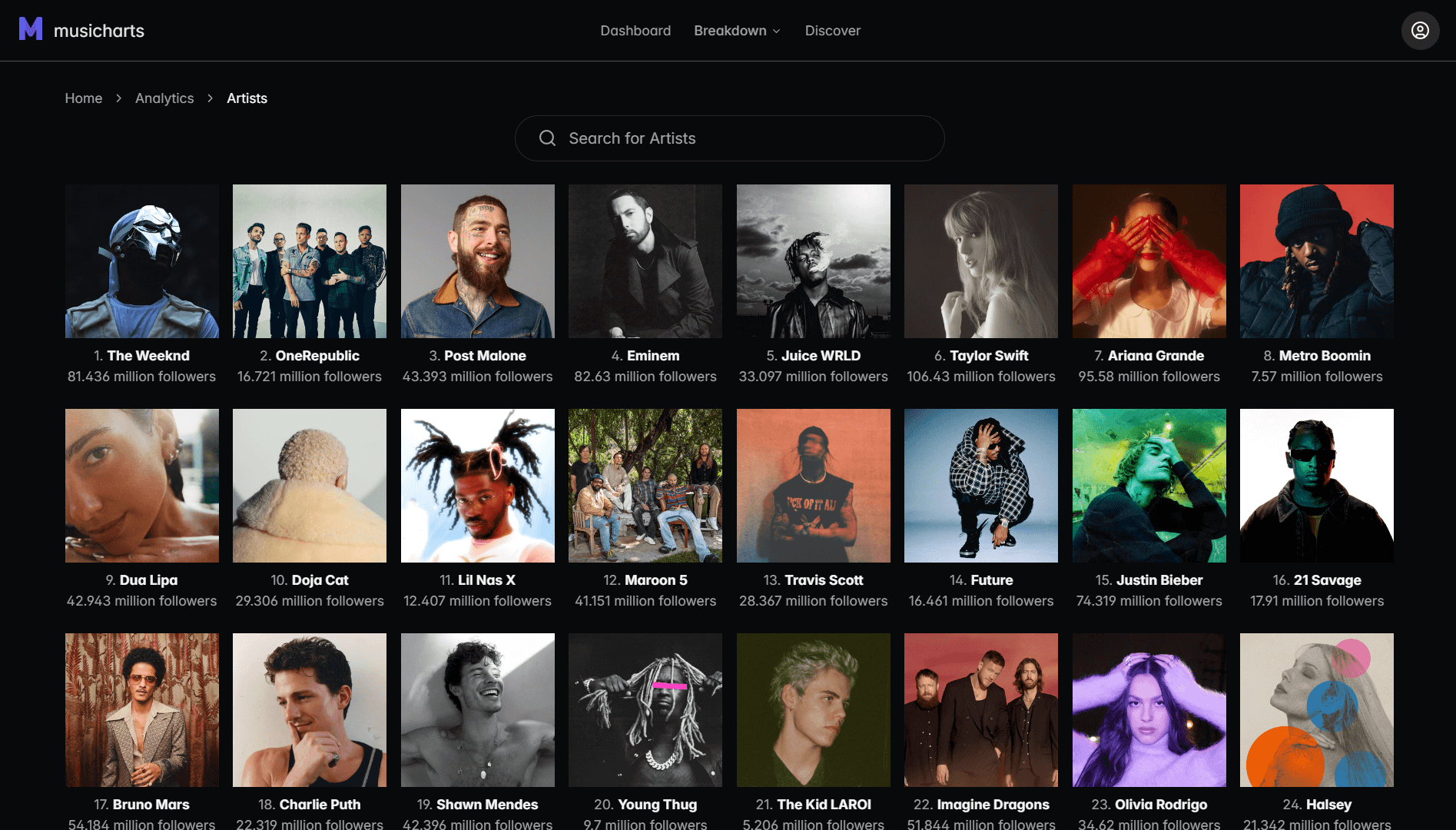Focus the Search for Artists field
Viewport: 1456px width, 830px height.
pyautogui.click(x=729, y=138)
